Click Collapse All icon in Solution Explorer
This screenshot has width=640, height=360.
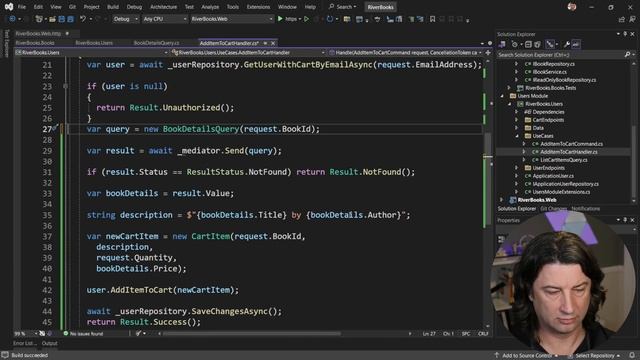pyautogui.click(x=528, y=44)
